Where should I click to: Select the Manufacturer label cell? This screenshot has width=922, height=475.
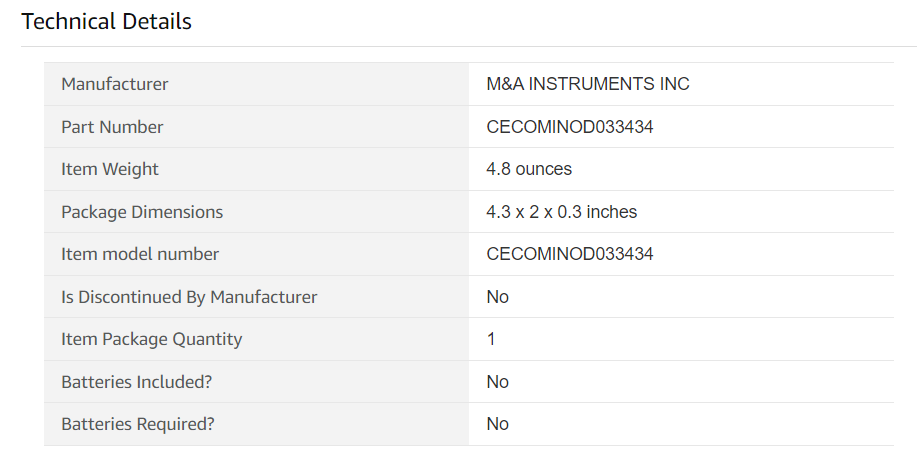[x=256, y=84]
